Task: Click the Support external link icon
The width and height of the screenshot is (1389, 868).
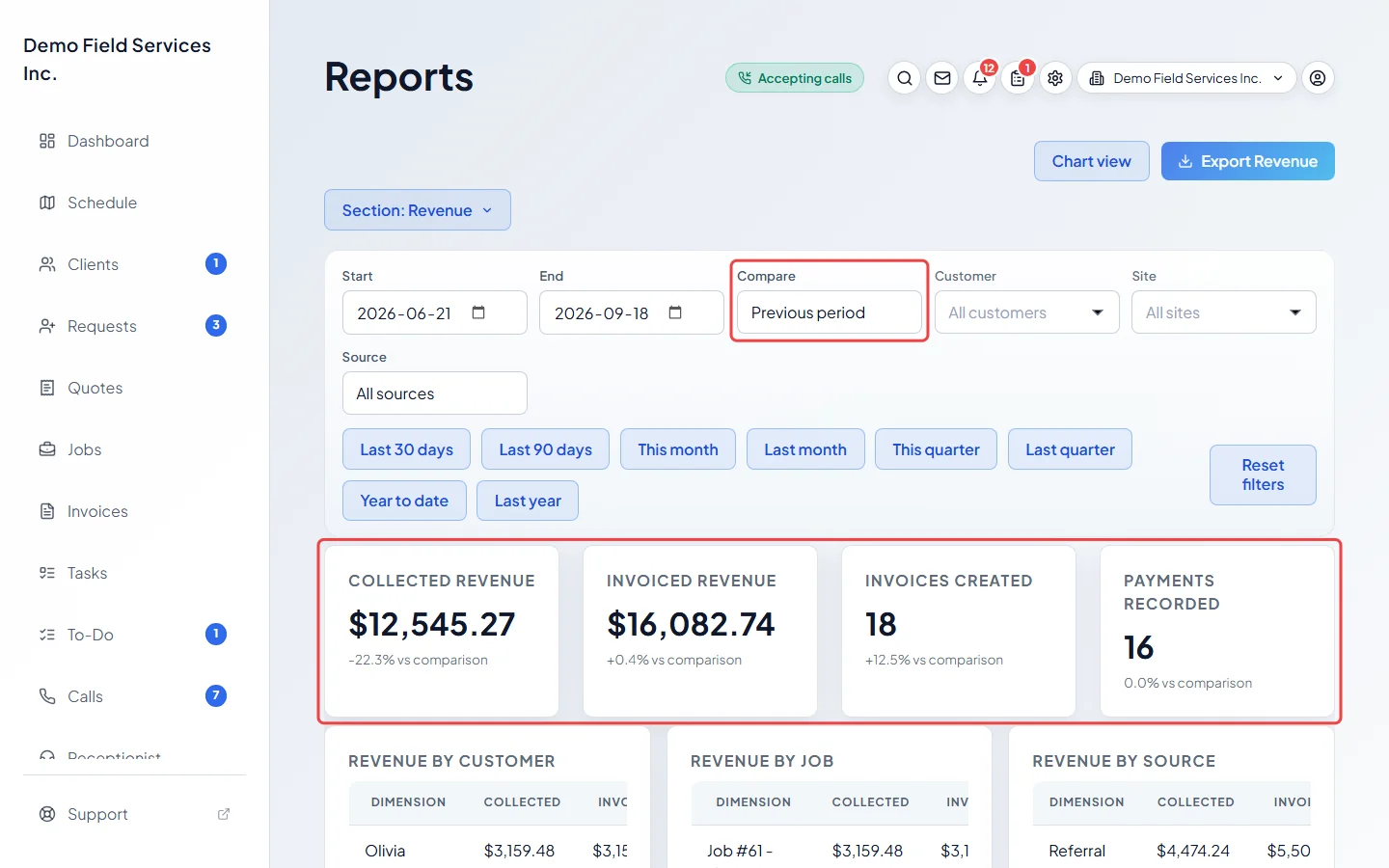Action: [x=224, y=814]
